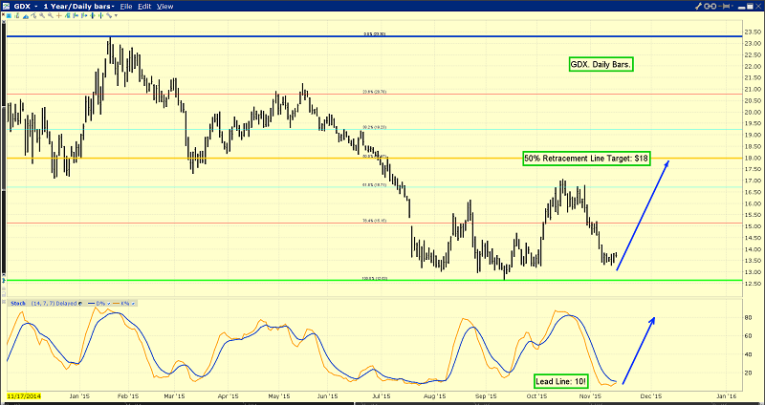Click the 12.50 price axis label

(752, 284)
